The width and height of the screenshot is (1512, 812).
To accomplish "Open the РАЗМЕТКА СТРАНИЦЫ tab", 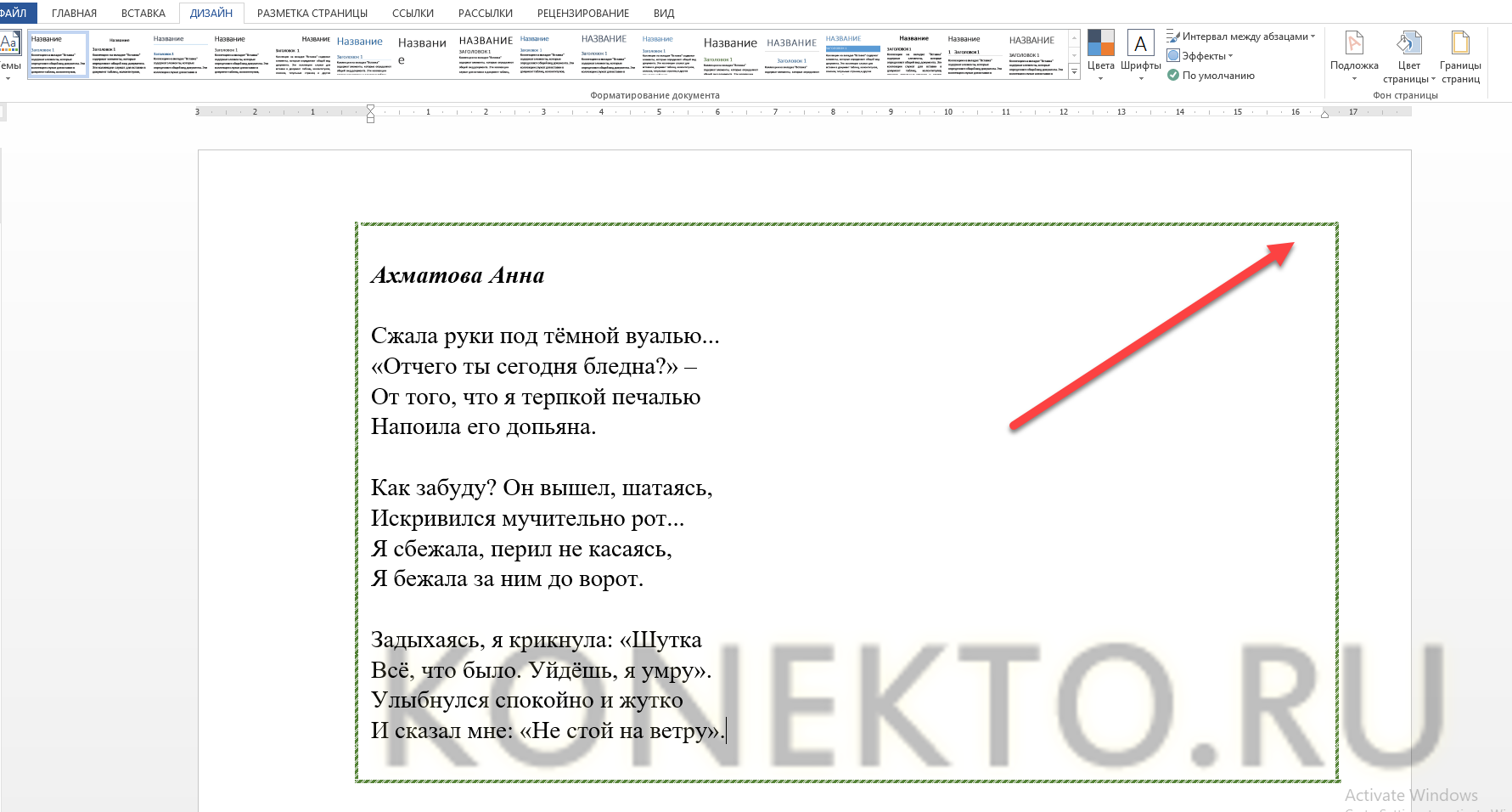I will pos(312,14).
